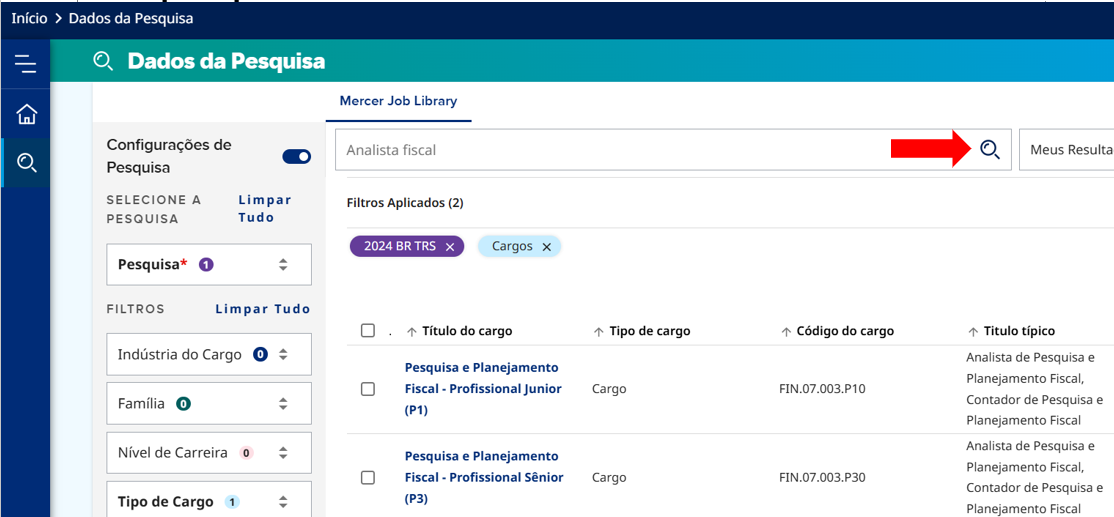Select checkbox for Profissional Junior (P1) row
Screen dimensions: 1114x517
click(368, 389)
